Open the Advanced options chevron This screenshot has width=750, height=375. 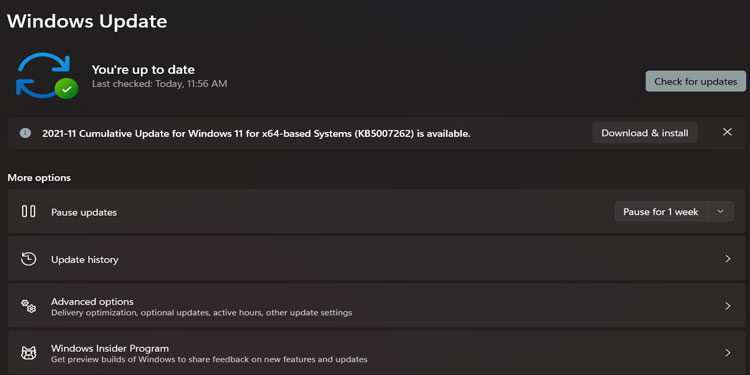pos(728,306)
